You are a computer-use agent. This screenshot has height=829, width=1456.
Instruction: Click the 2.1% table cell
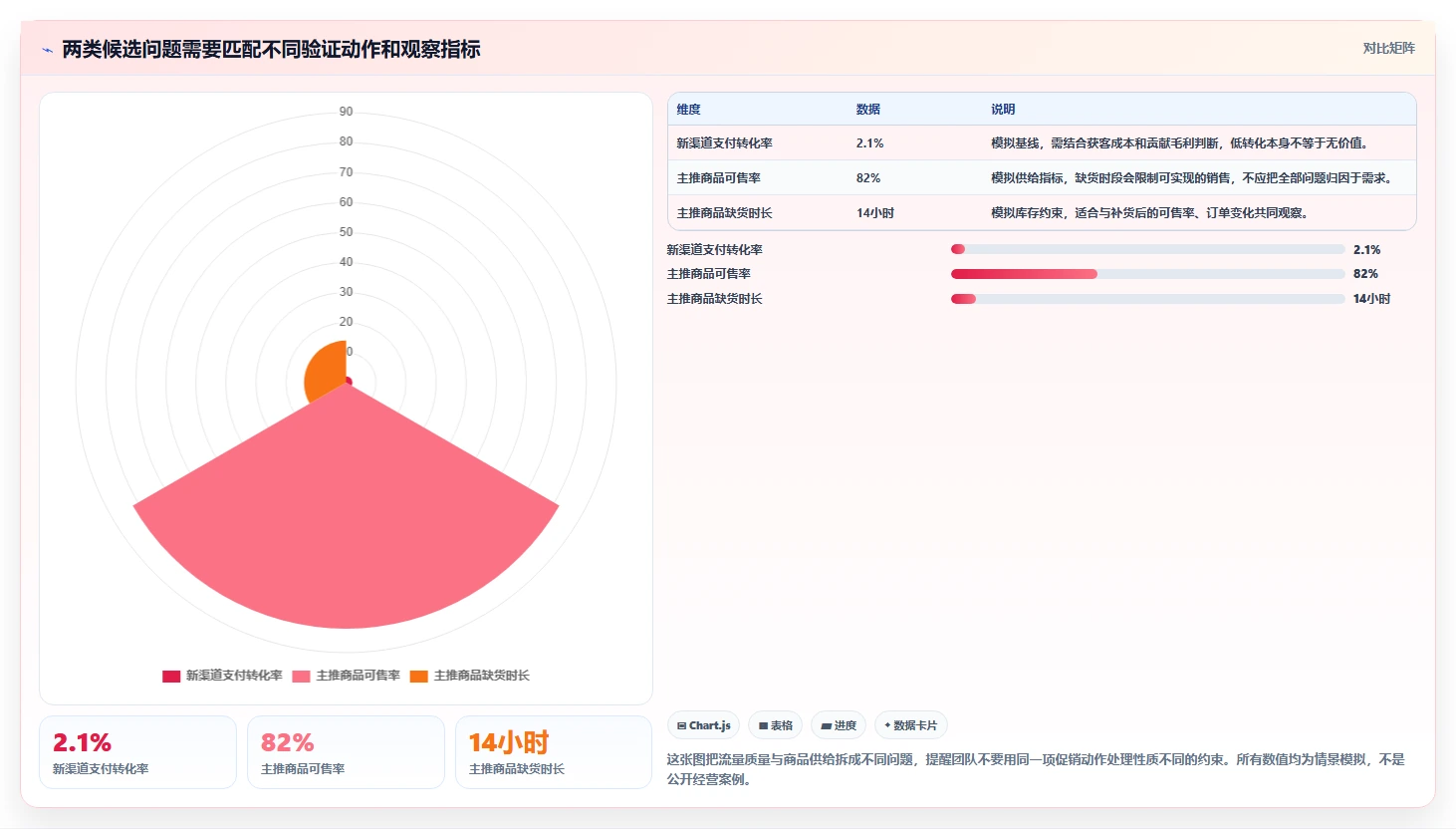pyautogui.click(x=870, y=143)
